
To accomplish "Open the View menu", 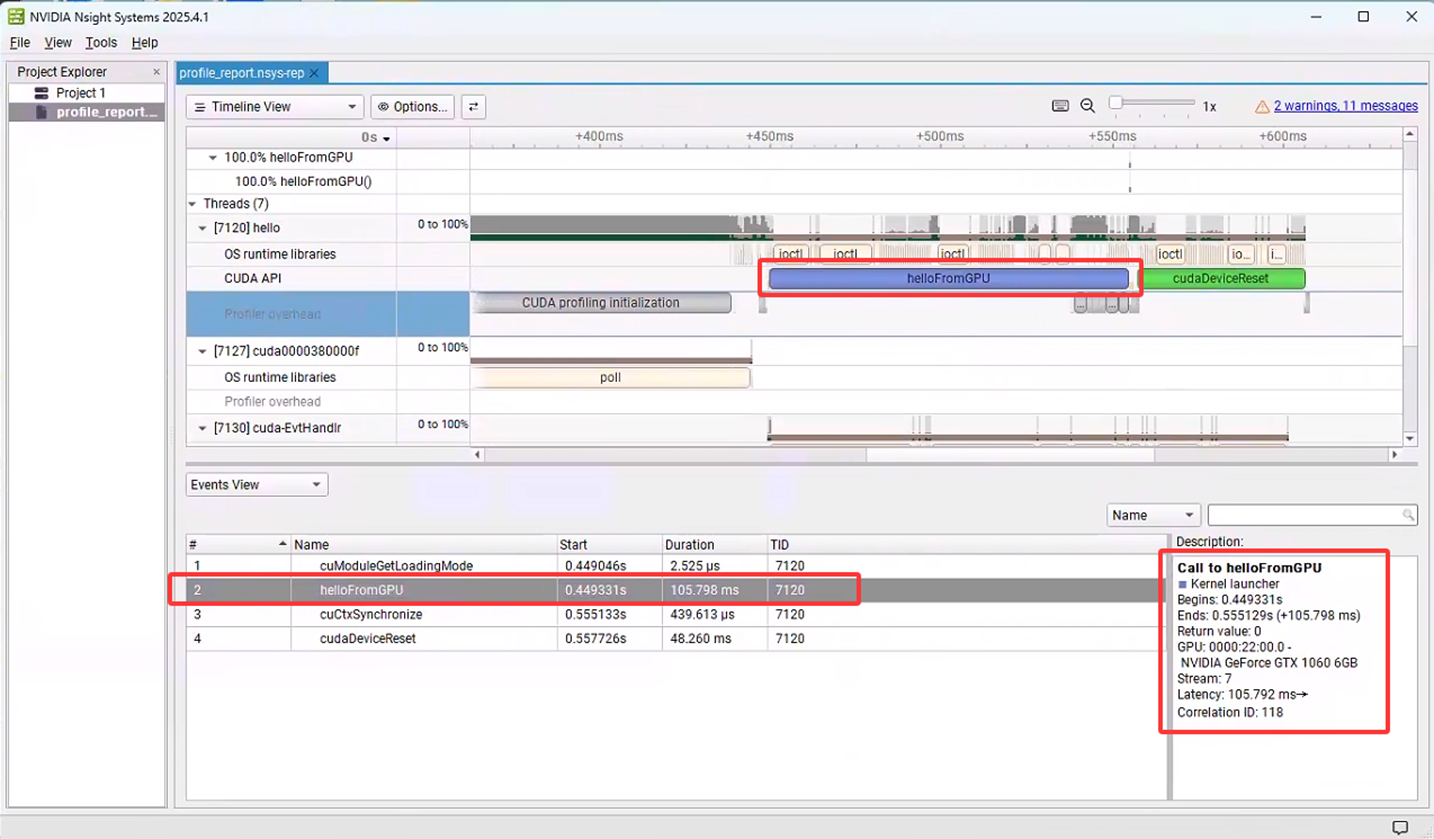I will point(58,43).
